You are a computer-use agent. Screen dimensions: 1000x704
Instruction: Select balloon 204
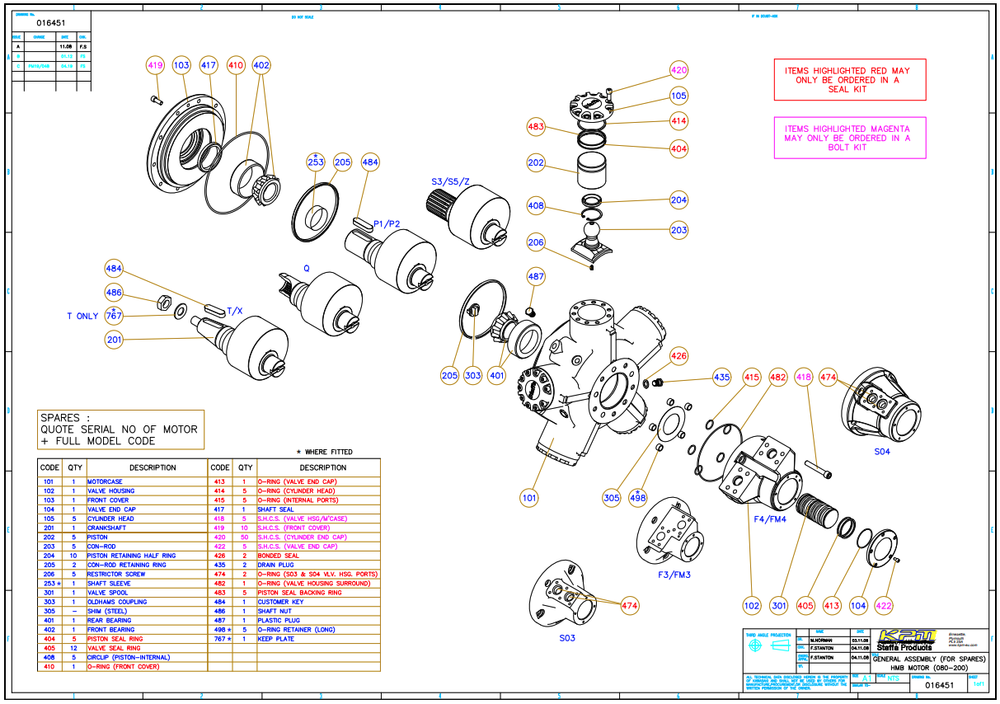point(679,200)
